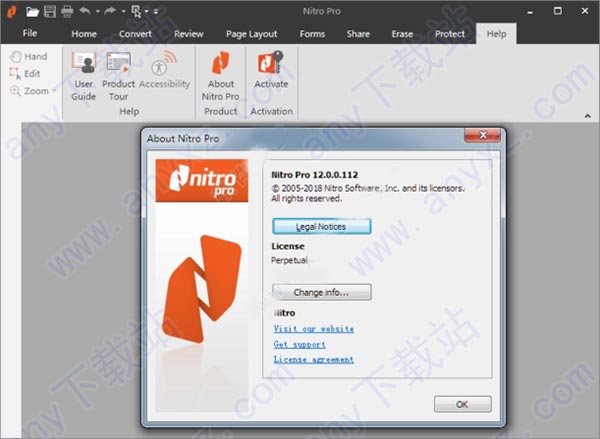
Task: Switch to the Review tab
Action: click(189, 34)
